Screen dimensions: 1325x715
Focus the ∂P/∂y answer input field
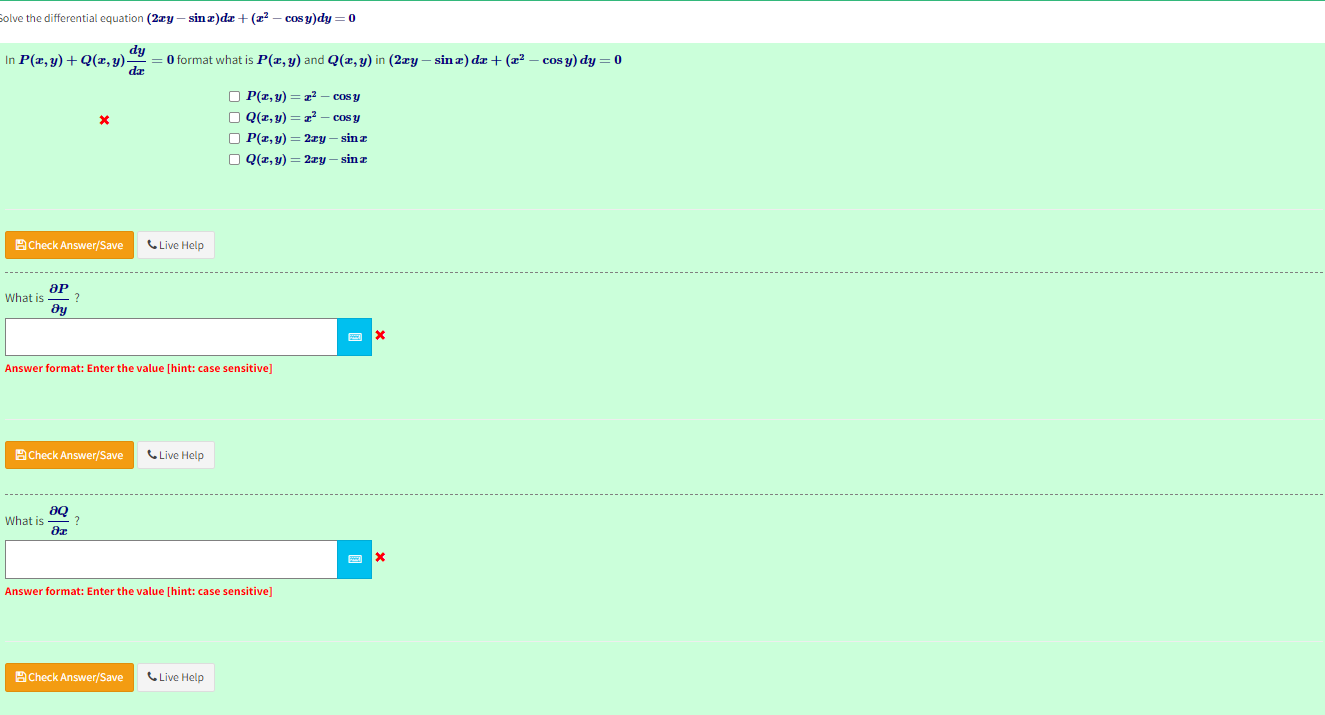click(171, 337)
